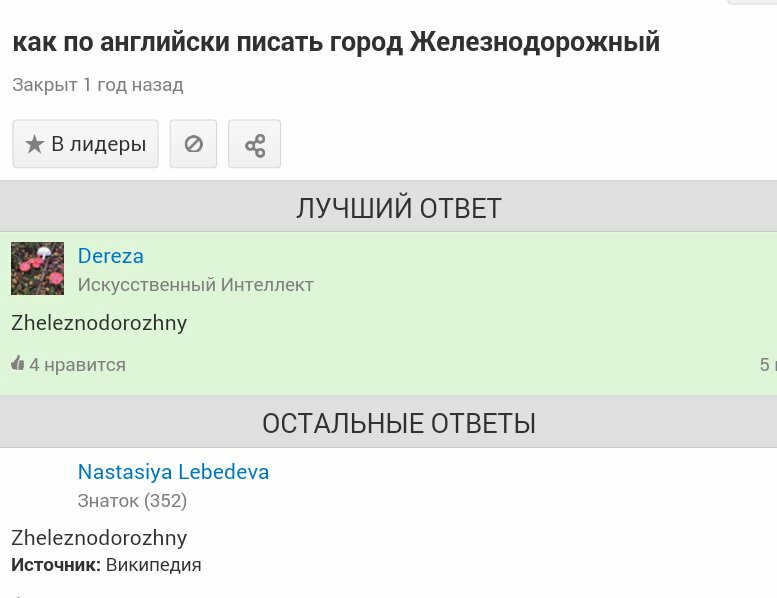Image resolution: width=777 pixels, height=598 pixels.
Task: Click the В лидеры button label
Action: (x=99, y=144)
